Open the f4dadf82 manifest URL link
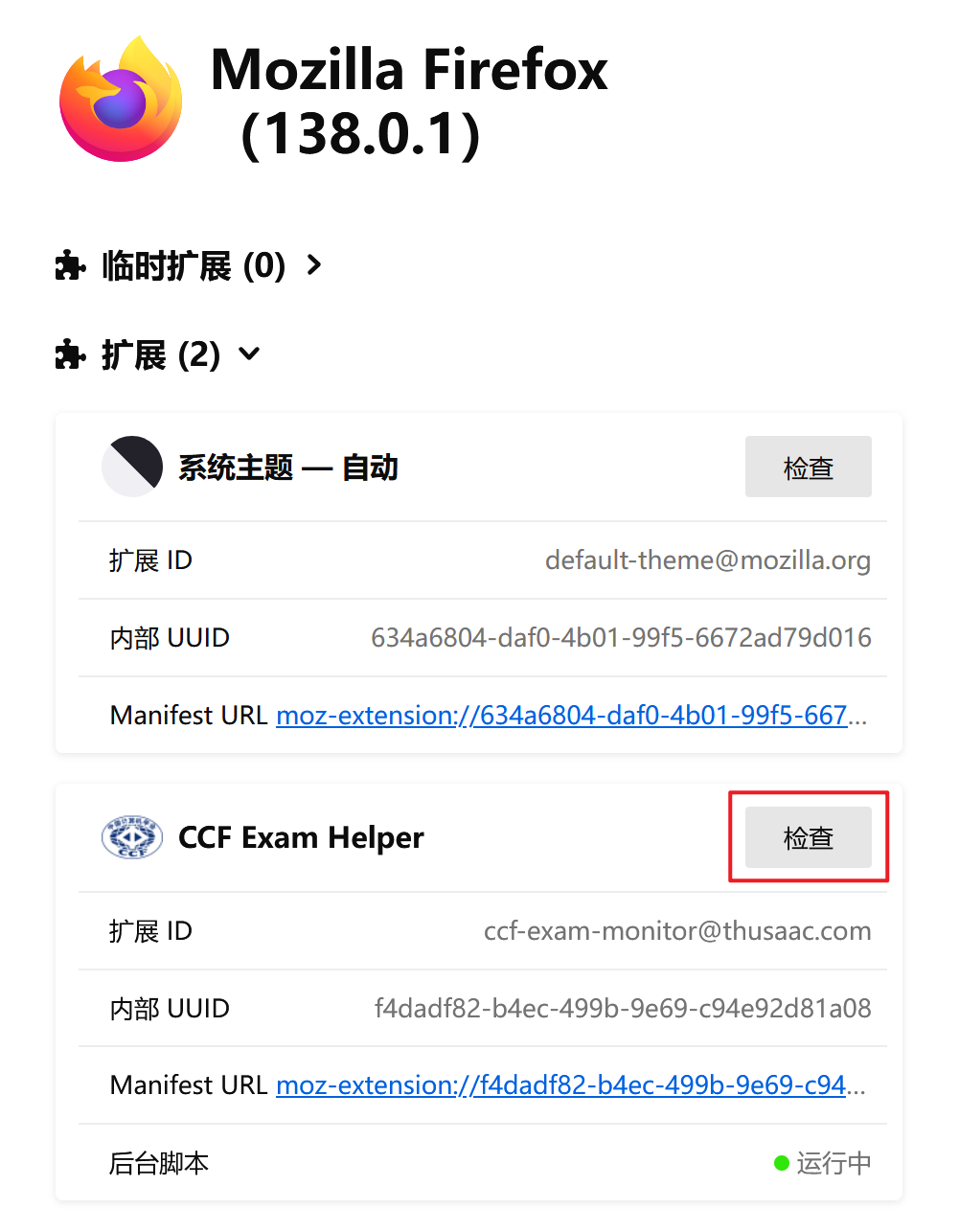This screenshot has height=1232, width=959. [571, 1085]
